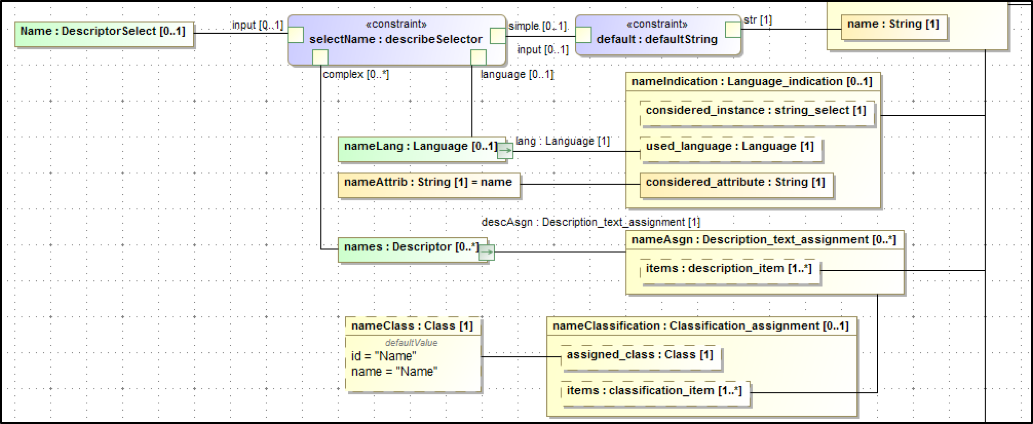The height and width of the screenshot is (424, 1033).
Task: Select the nameAttrib : String = name block
Action: (428, 183)
